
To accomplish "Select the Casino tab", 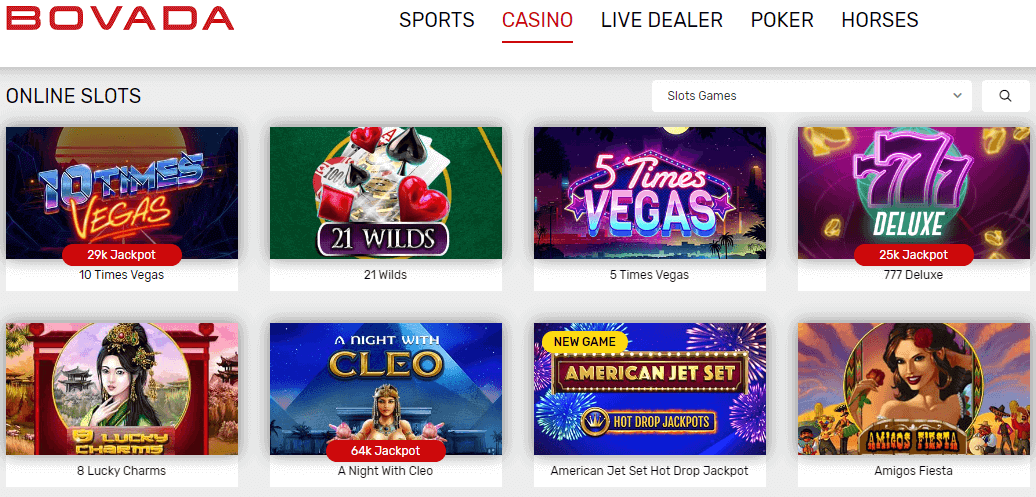I will click(x=537, y=20).
